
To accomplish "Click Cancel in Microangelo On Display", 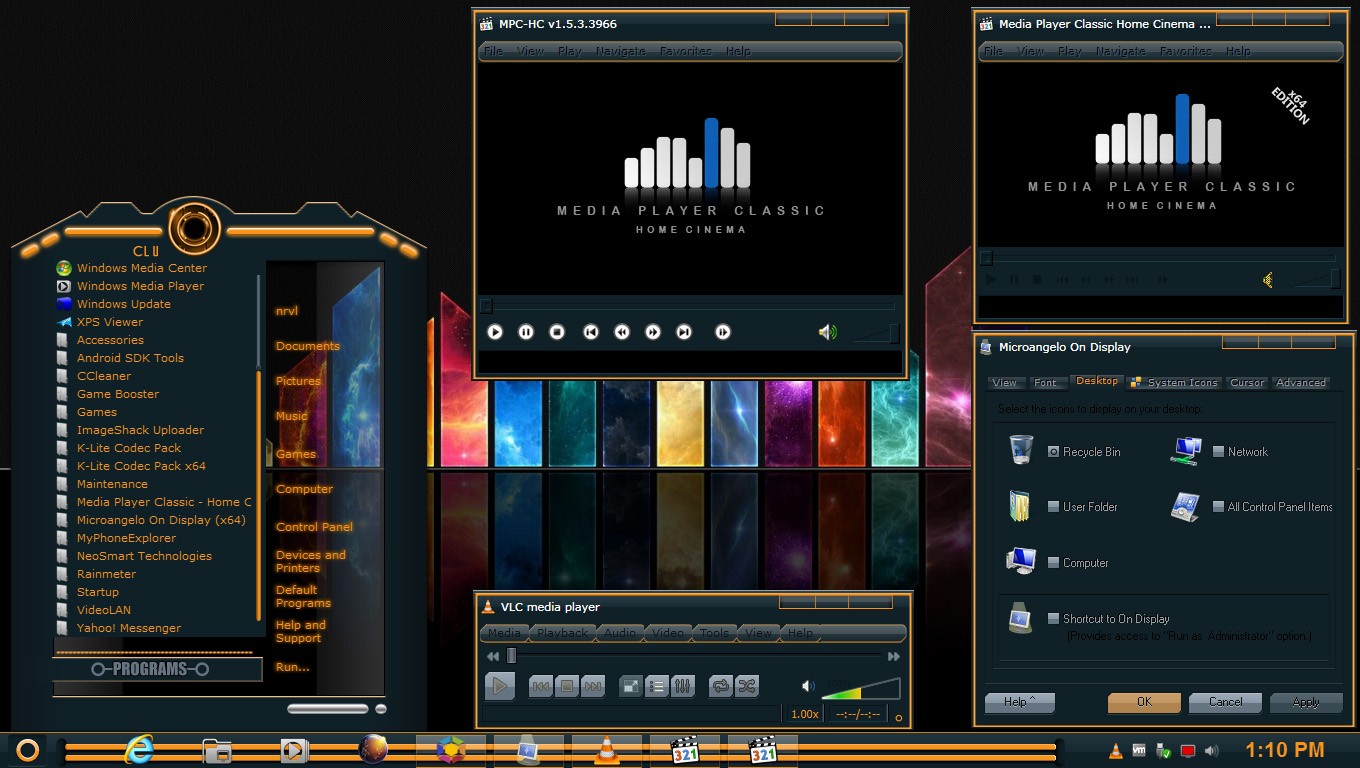I will coord(1225,702).
